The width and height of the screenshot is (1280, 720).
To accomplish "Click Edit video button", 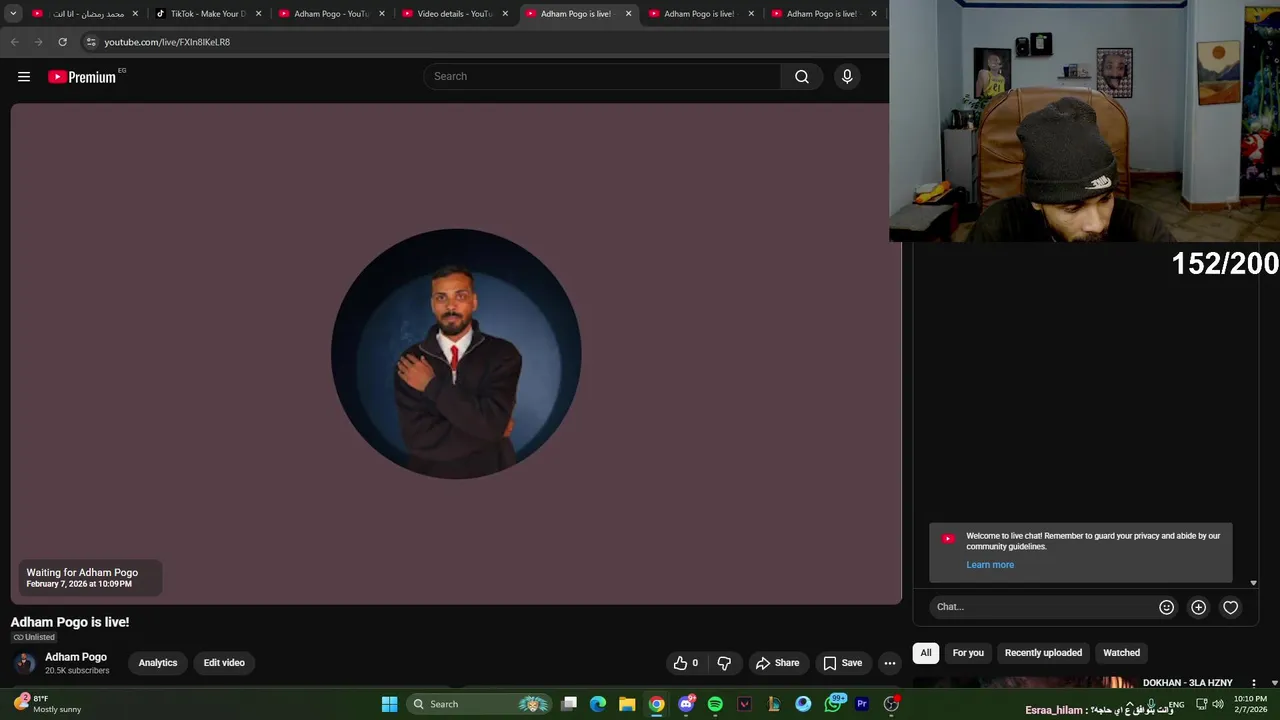I will point(224,663).
